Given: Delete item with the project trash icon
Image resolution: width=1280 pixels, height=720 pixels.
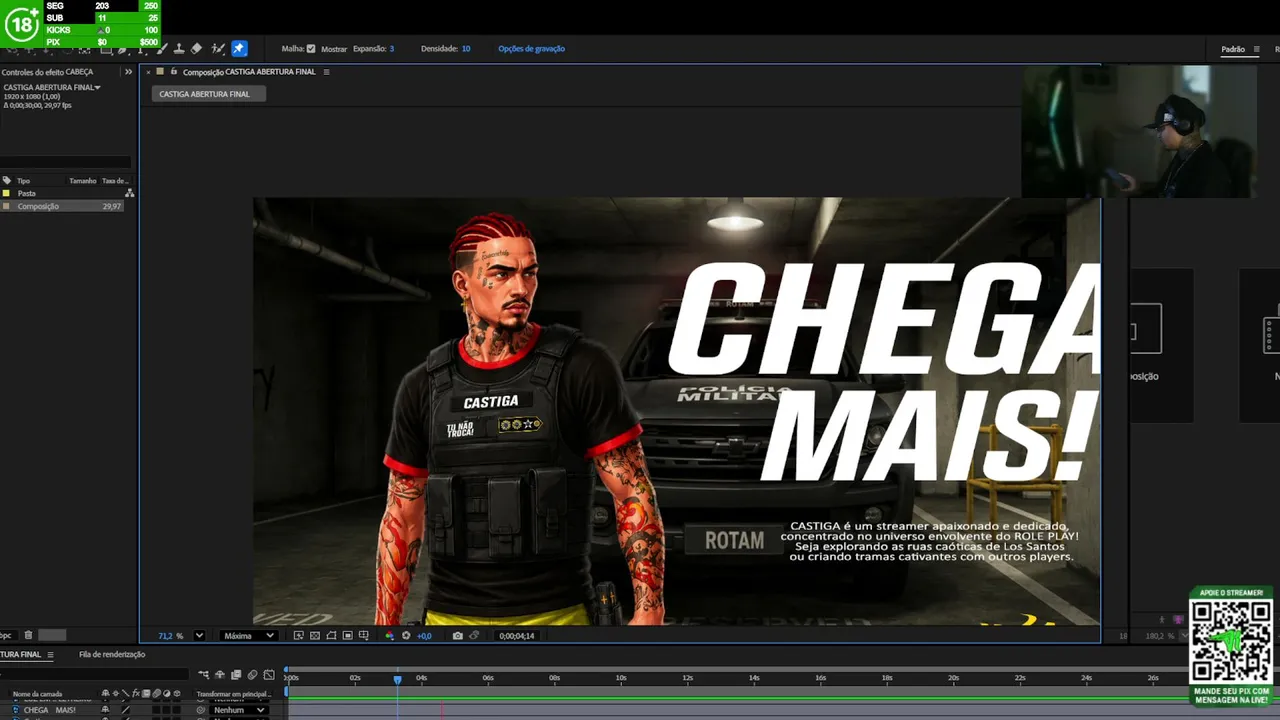Looking at the screenshot, I should coord(28,635).
